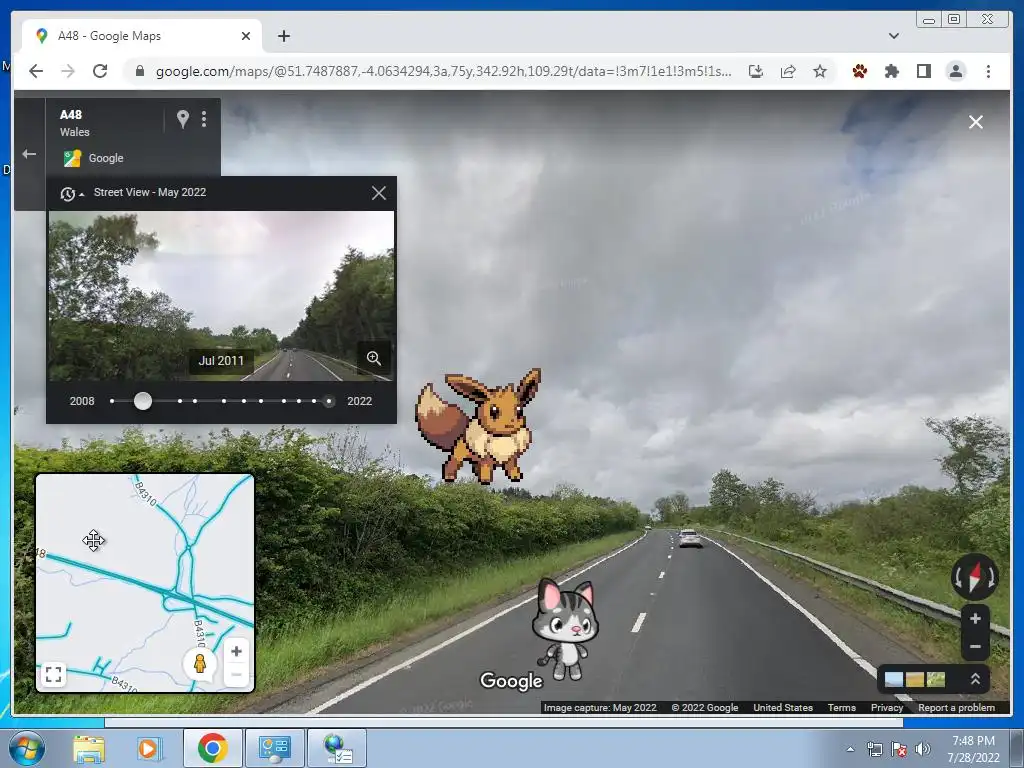Open the paw print extension
Image resolution: width=1024 pixels, height=768 pixels.
859,71
